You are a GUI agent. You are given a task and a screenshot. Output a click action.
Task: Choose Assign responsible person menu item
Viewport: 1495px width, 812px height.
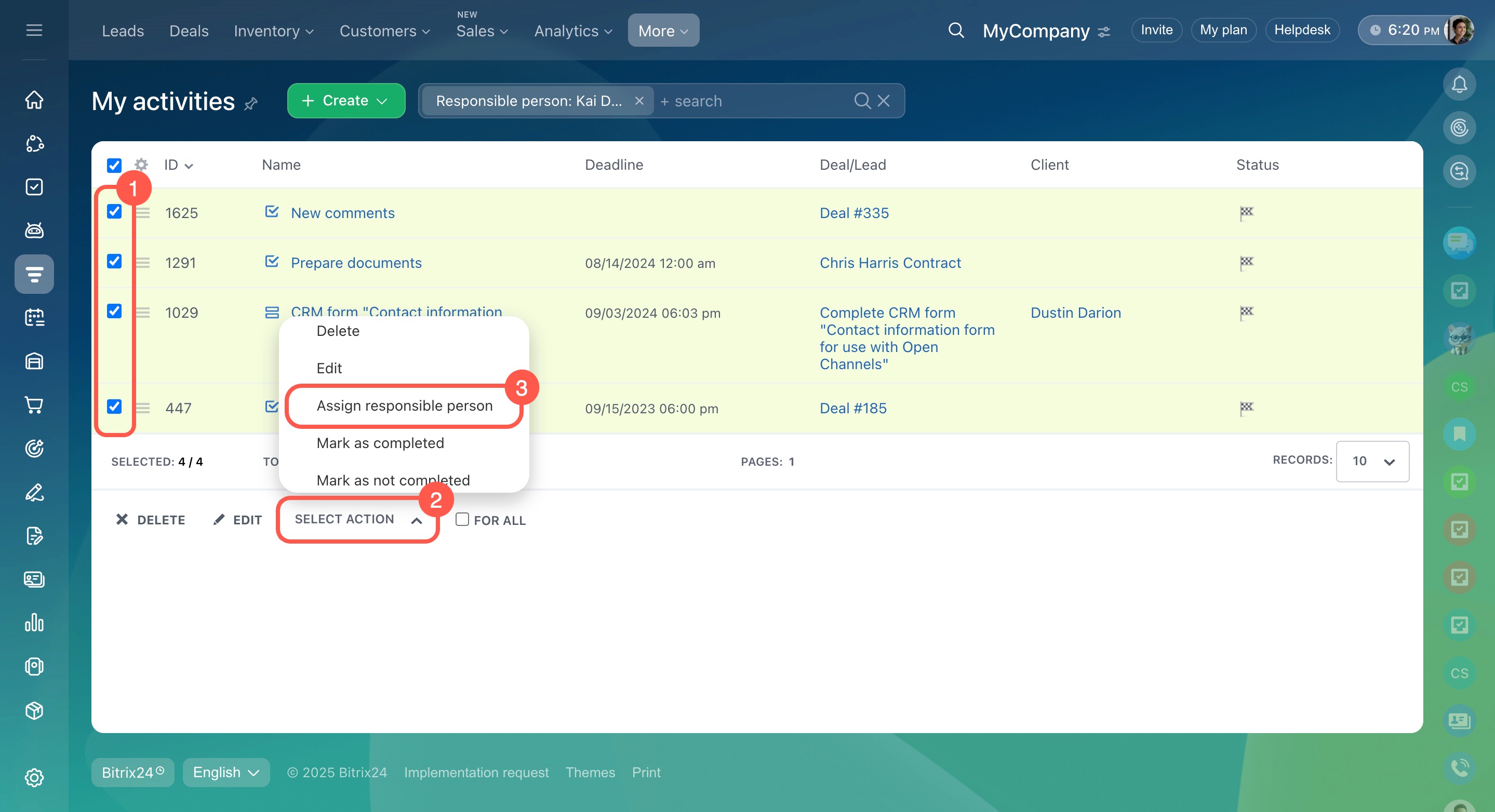tap(405, 405)
